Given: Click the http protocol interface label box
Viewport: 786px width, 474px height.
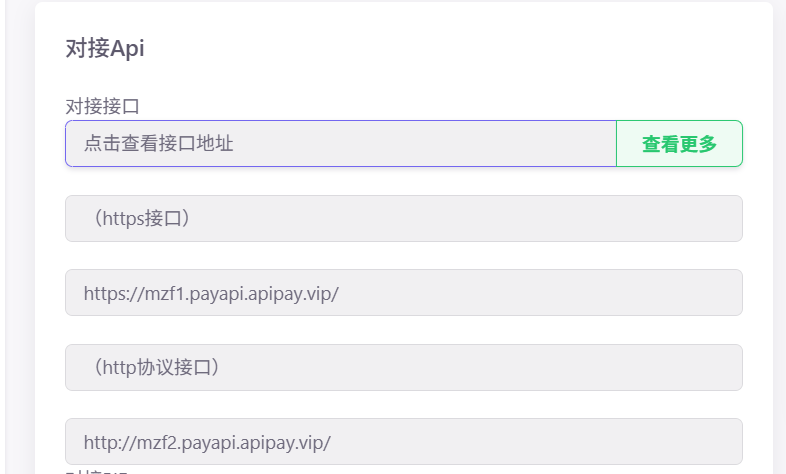Looking at the screenshot, I should click(403, 368).
